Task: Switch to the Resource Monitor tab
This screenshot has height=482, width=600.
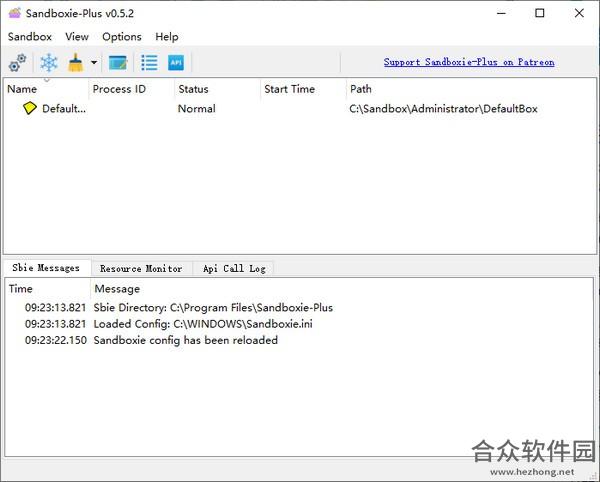Action: 141,269
